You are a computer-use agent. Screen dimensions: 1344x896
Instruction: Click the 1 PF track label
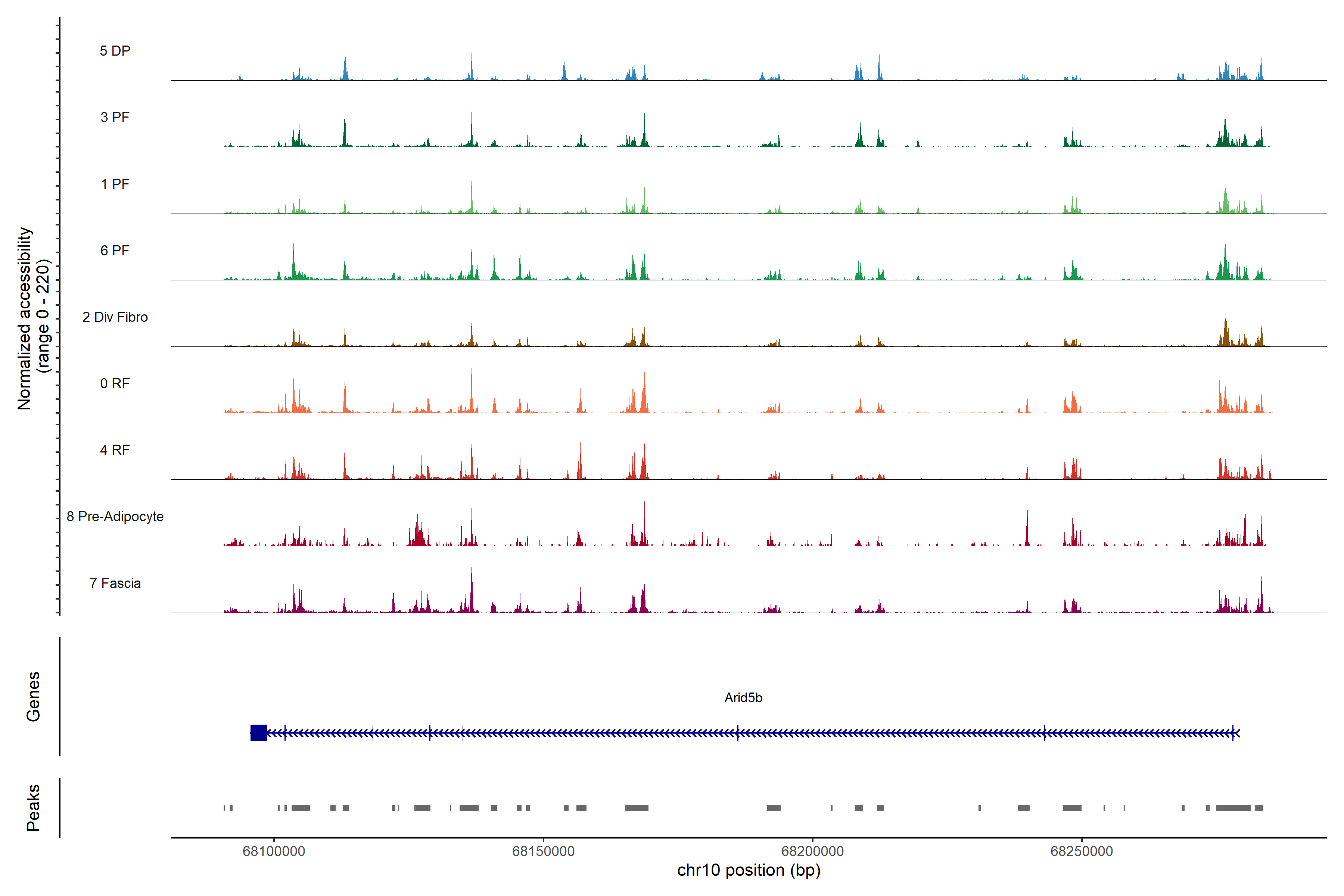[x=115, y=184]
